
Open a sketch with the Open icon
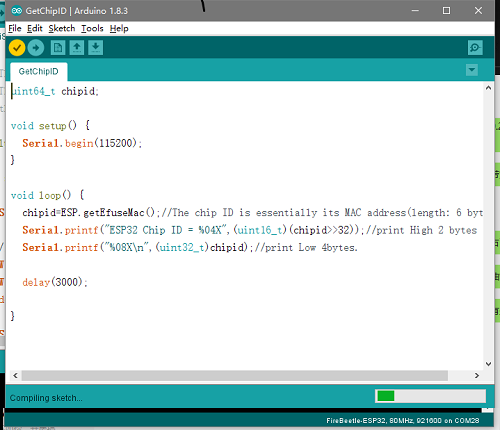(x=77, y=47)
